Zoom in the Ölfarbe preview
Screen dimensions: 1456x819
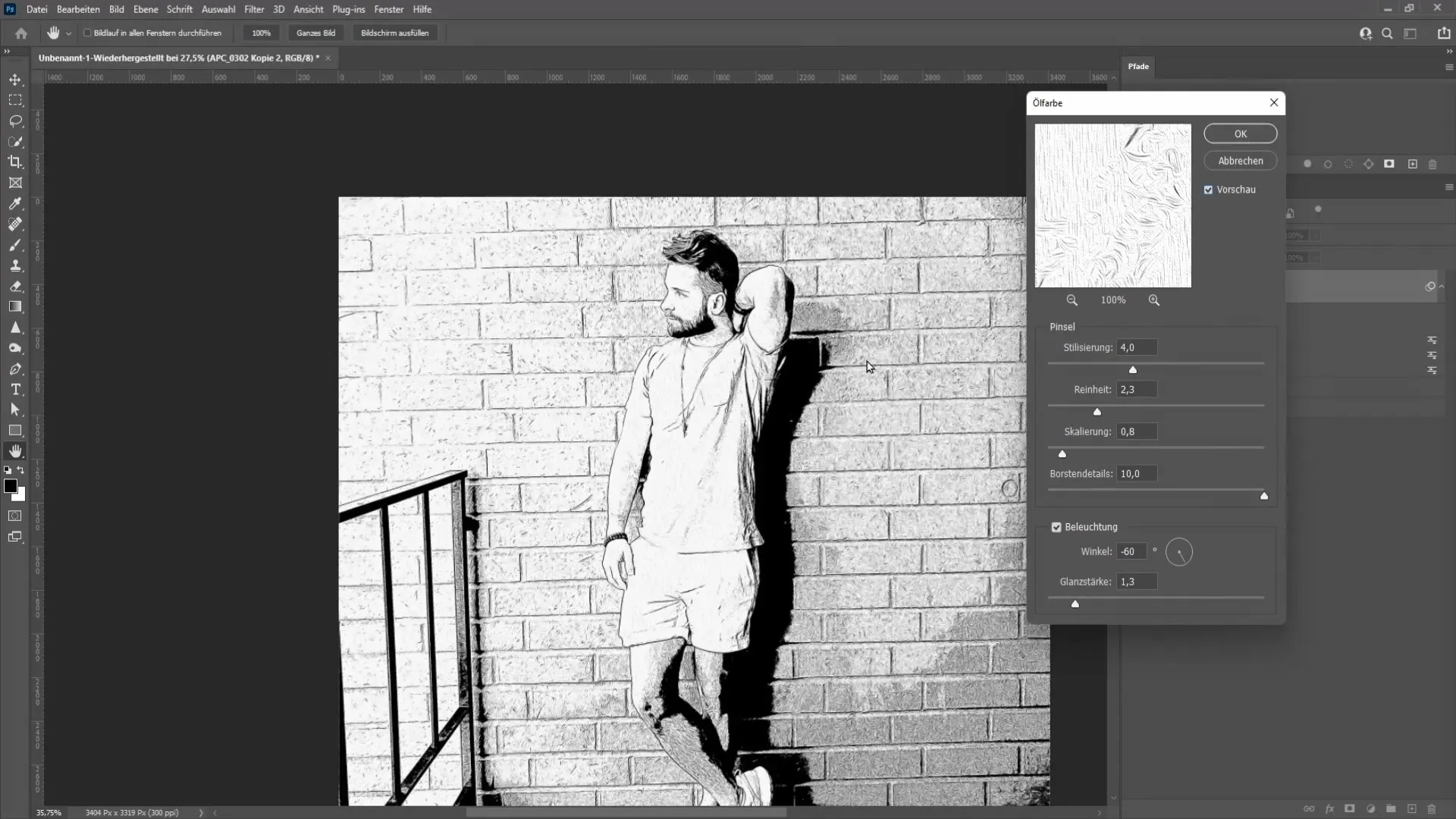1154,300
